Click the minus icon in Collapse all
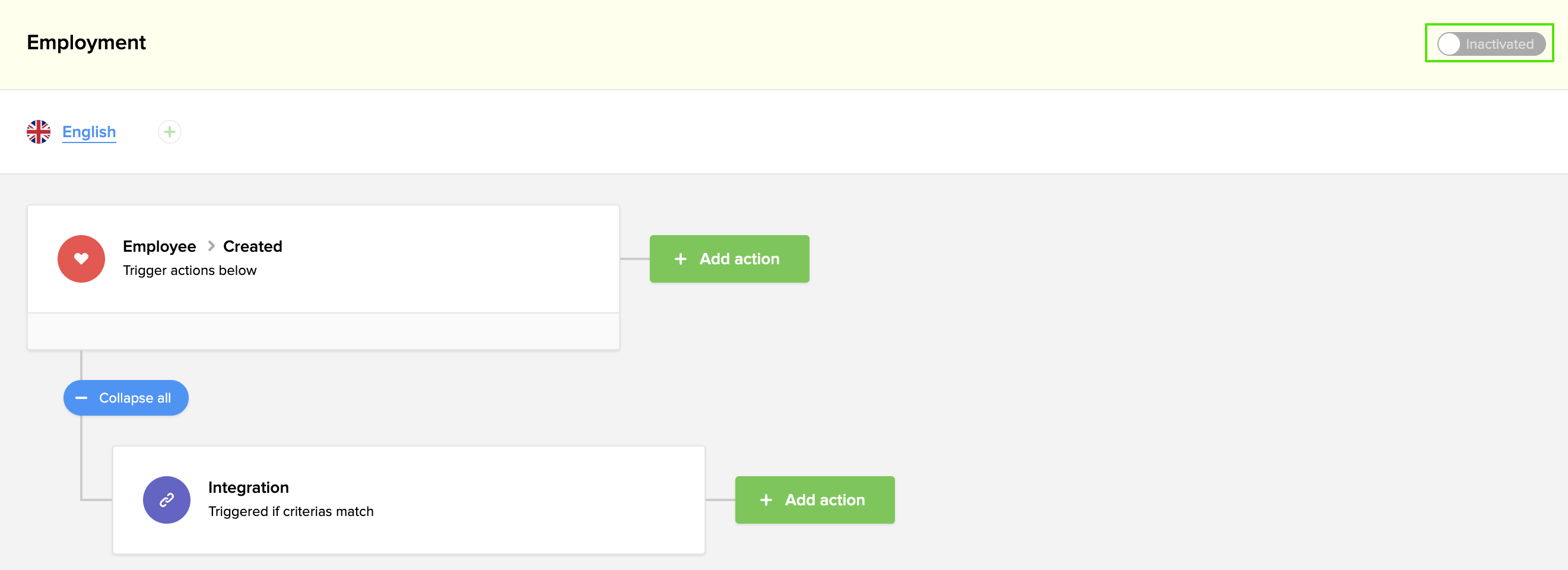This screenshot has height=570, width=1568. (x=81, y=398)
